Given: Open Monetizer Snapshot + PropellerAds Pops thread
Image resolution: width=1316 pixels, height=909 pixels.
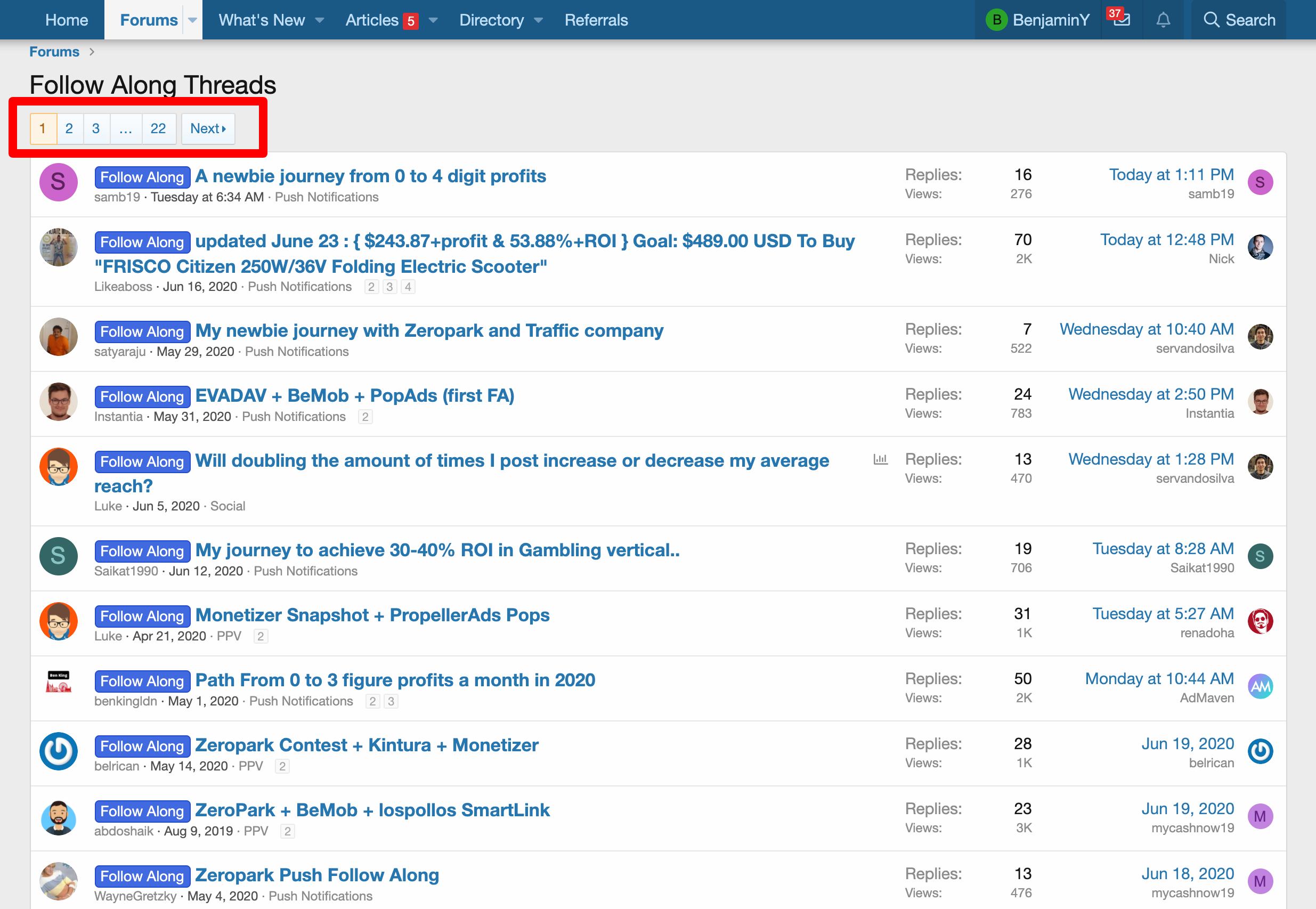Looking at the screenshot, I should point(372,614).
